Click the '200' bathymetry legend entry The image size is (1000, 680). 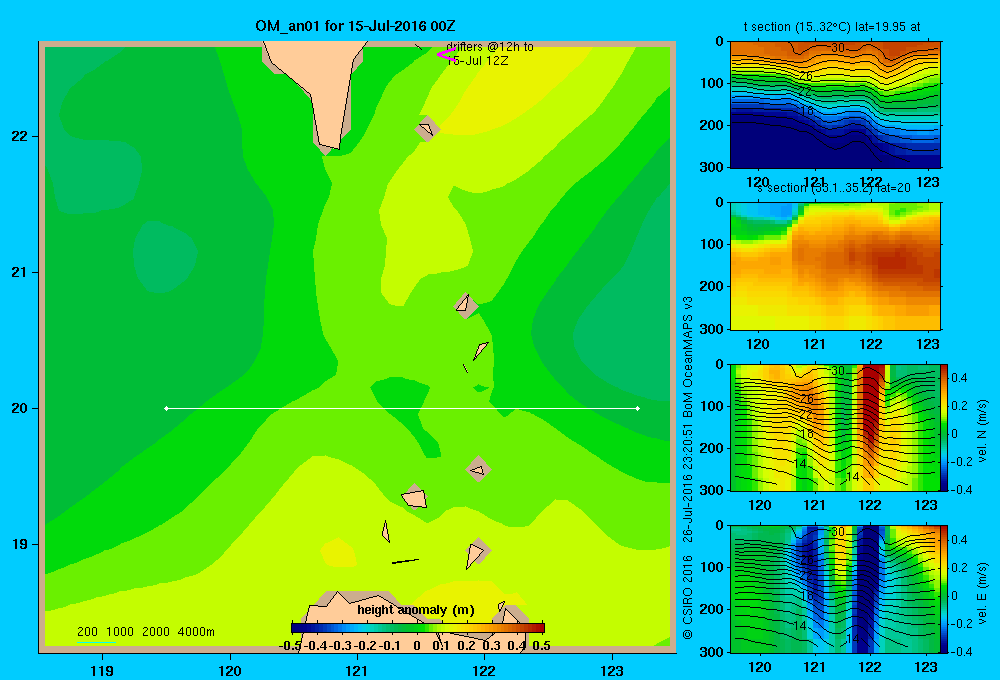tap(87, 632)
